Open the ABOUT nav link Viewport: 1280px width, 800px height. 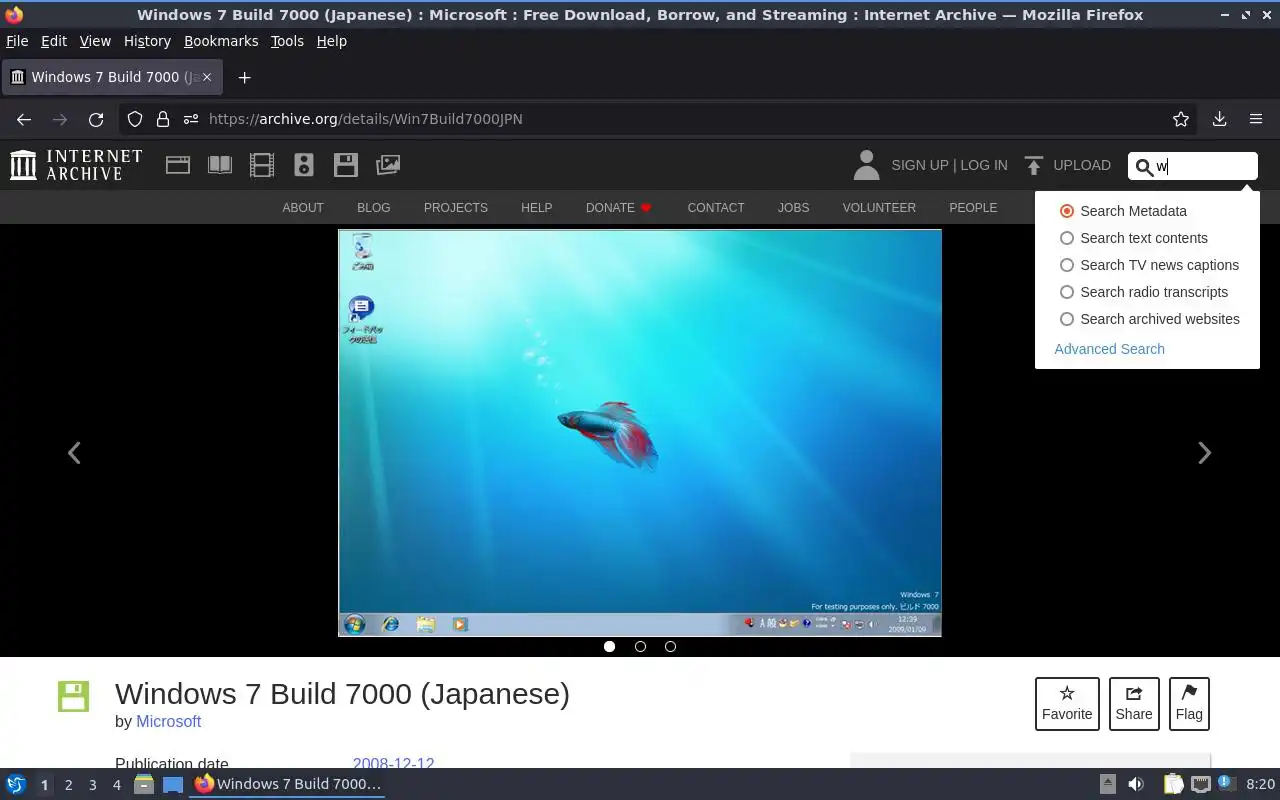303,208
